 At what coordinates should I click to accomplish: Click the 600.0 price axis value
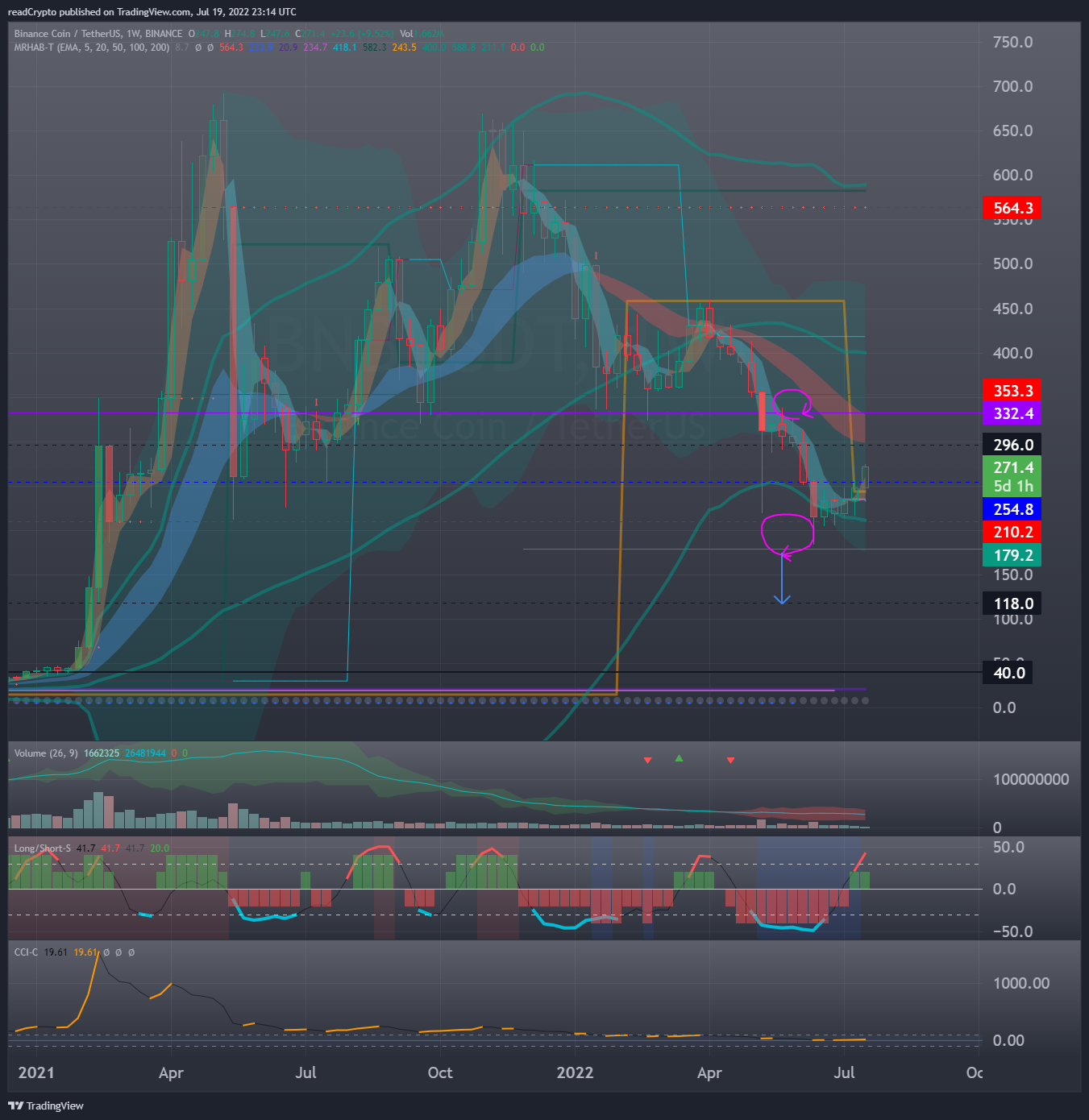point(1012,175)
